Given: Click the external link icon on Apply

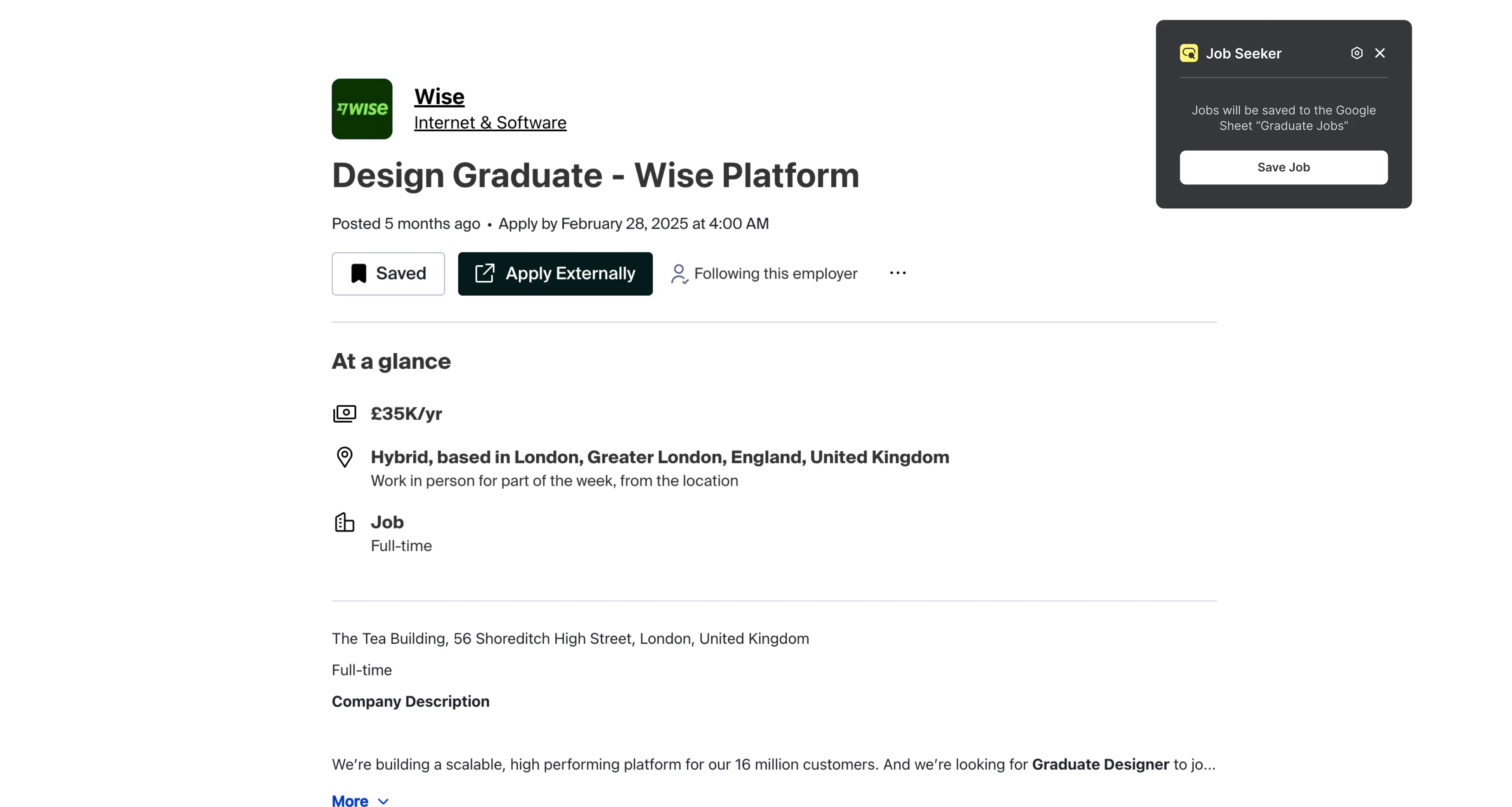Looking at the screenshot, I should [x=485, y=273].
